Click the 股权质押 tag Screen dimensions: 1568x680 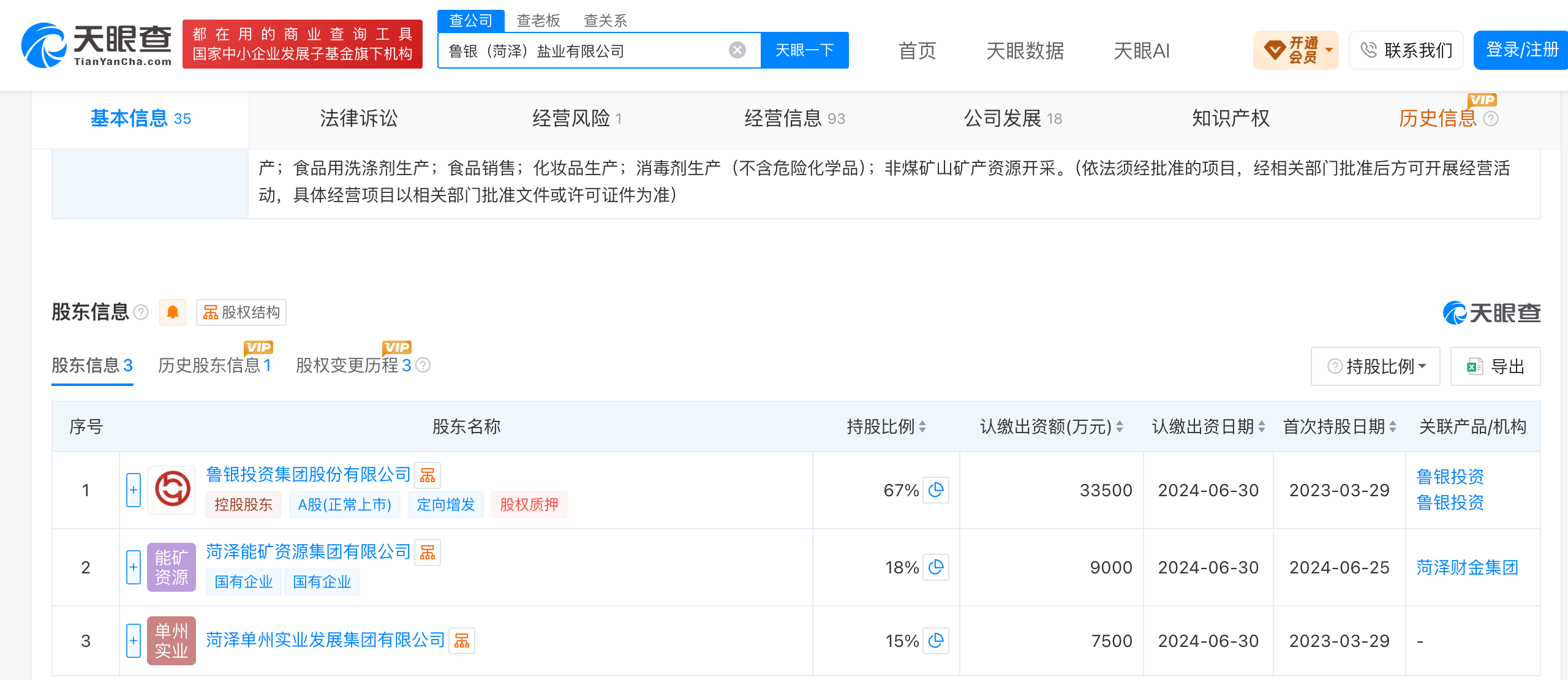click(x=529, y=505)
